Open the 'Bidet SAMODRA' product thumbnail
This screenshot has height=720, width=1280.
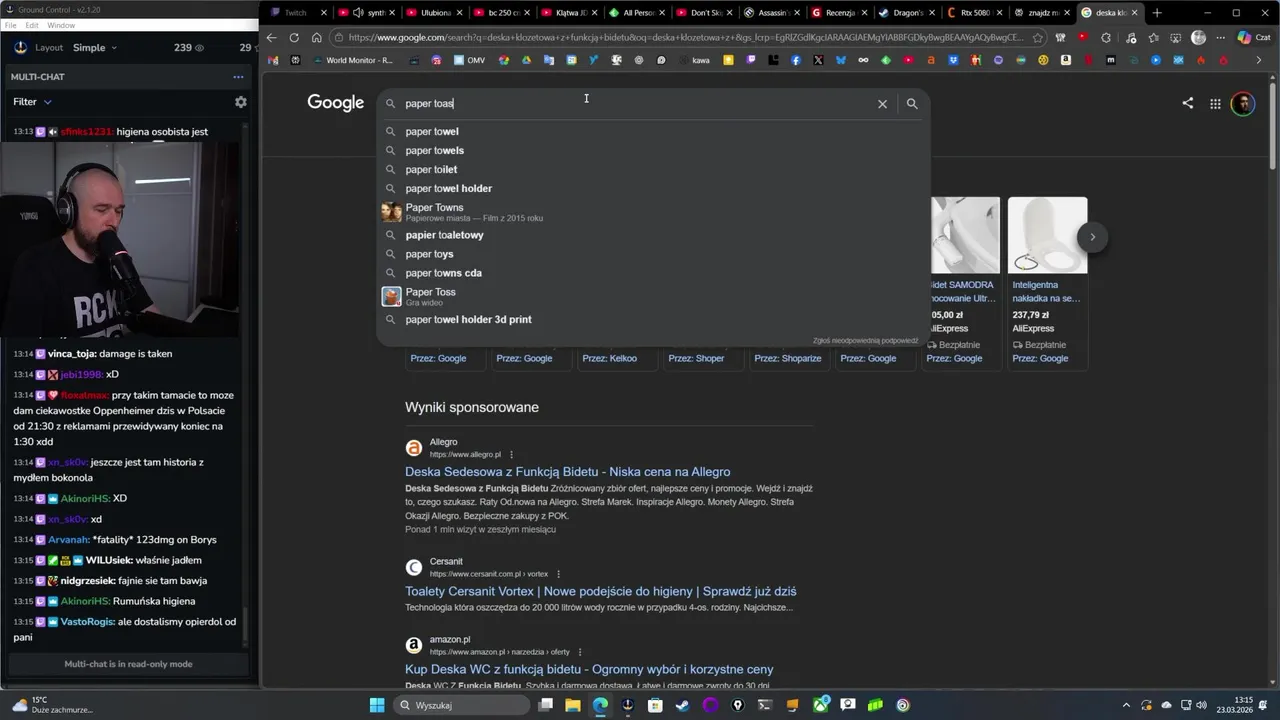(x=964, y=235)
